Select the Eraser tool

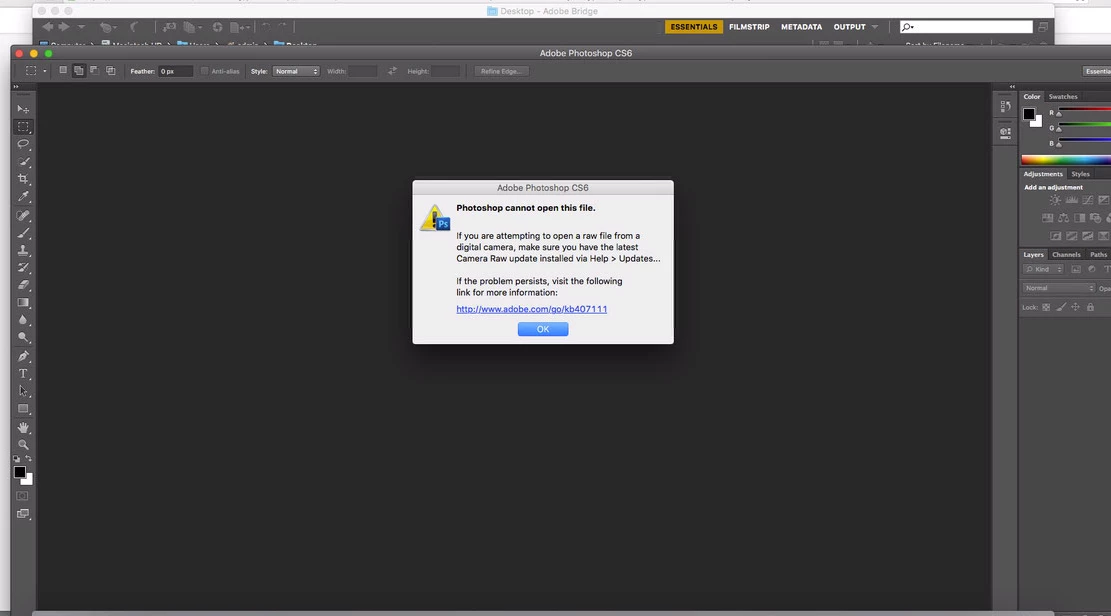click(x=23, y=285)
